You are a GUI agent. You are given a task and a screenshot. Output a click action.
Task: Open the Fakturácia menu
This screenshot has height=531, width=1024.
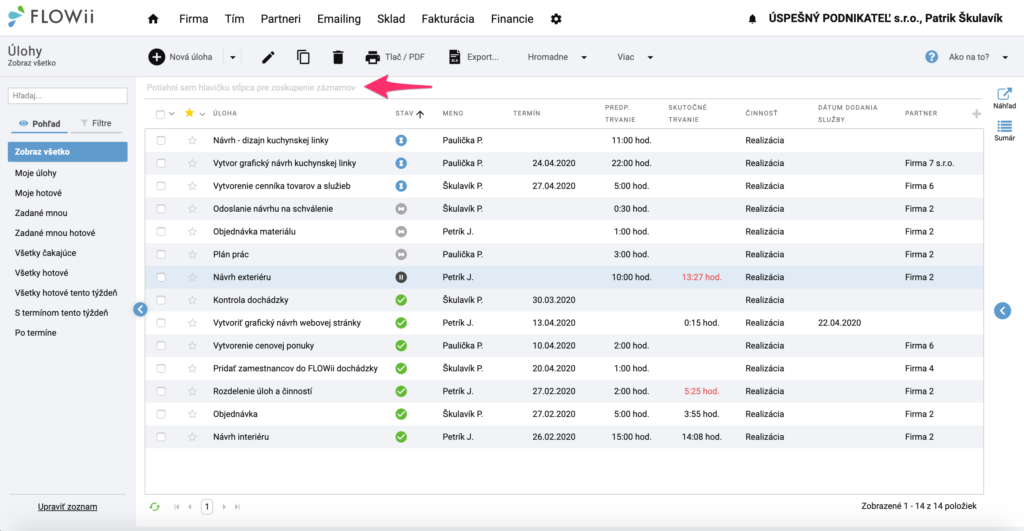point(448,19)
